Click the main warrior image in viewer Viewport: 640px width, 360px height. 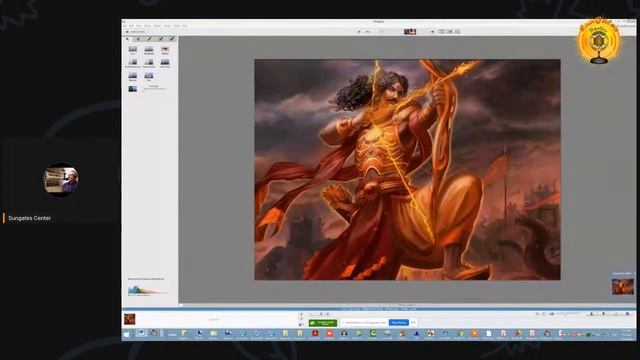tap(407, 169)
